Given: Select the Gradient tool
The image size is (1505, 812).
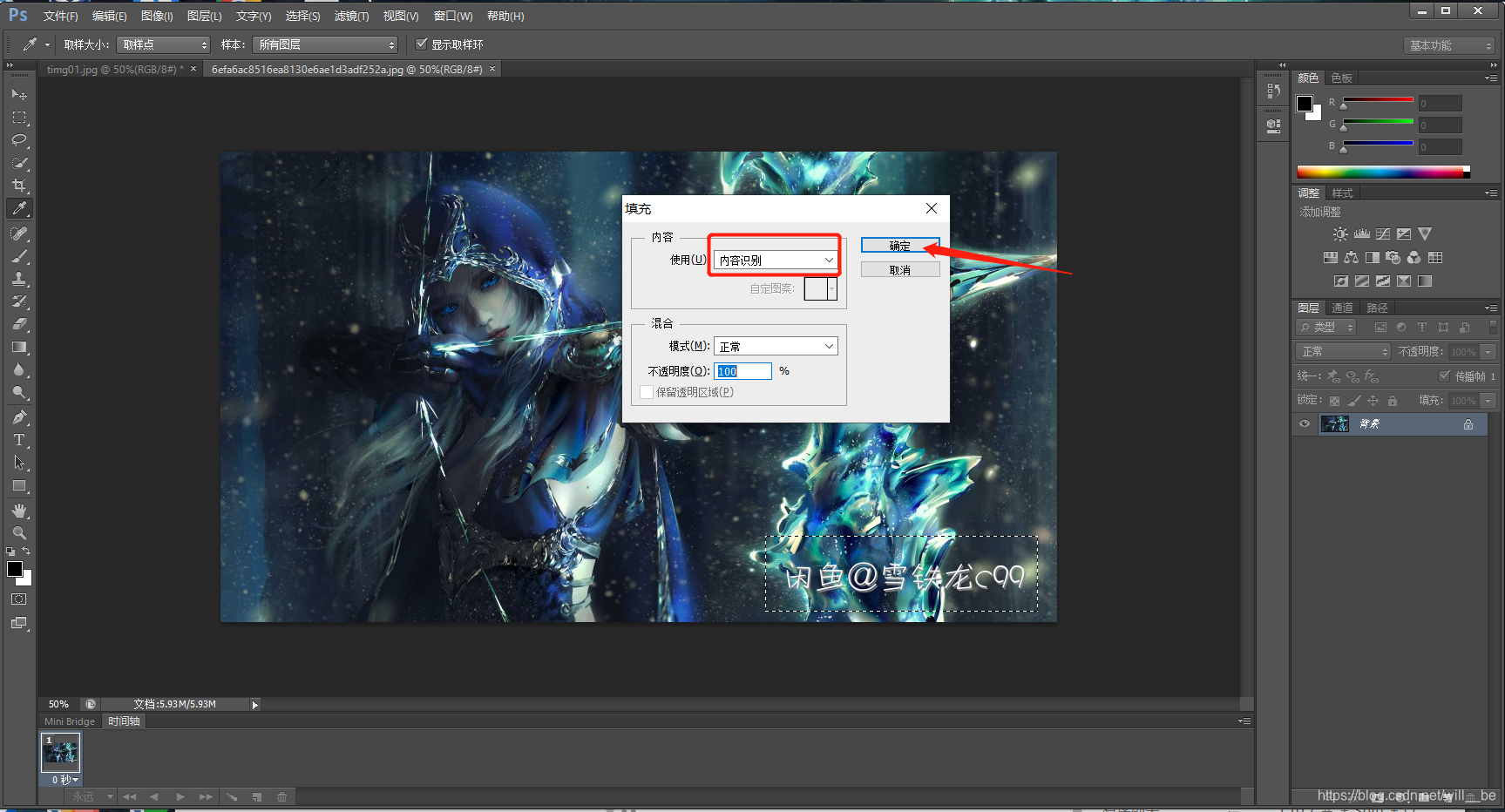Looking at the screenshot, I should coord(19,347).
